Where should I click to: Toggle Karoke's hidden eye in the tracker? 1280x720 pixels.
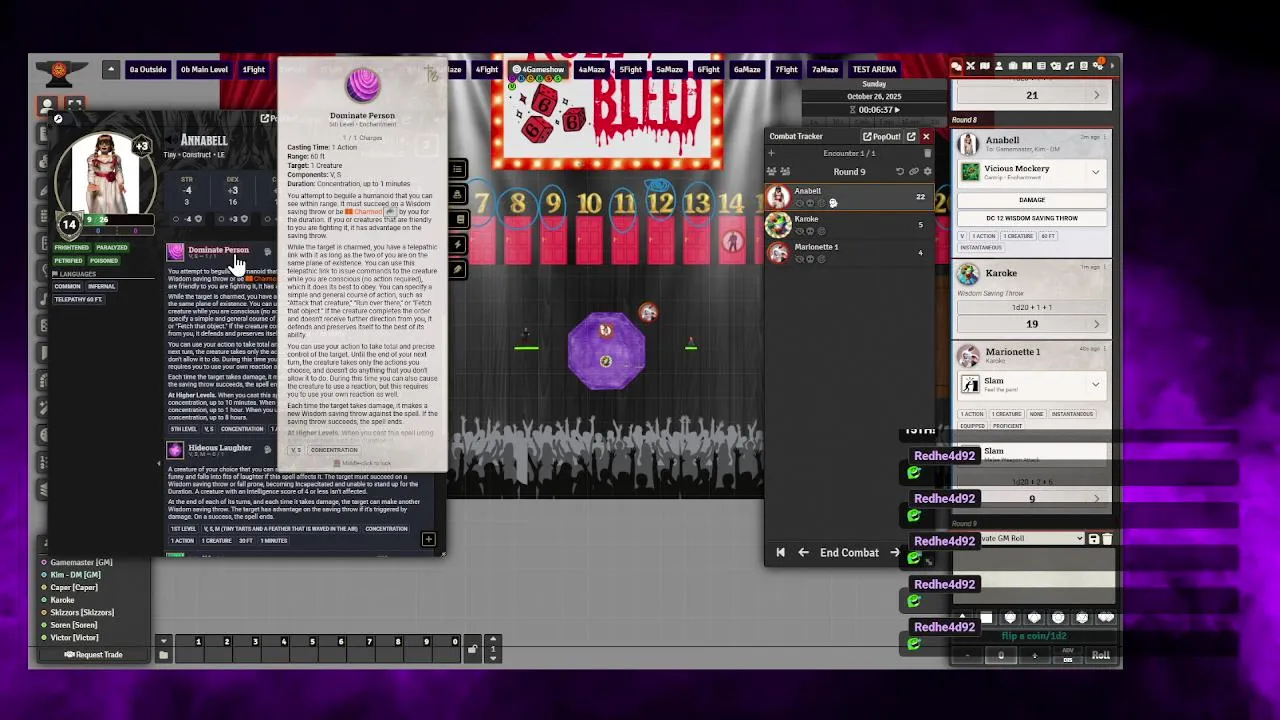(x=799, y=231)
